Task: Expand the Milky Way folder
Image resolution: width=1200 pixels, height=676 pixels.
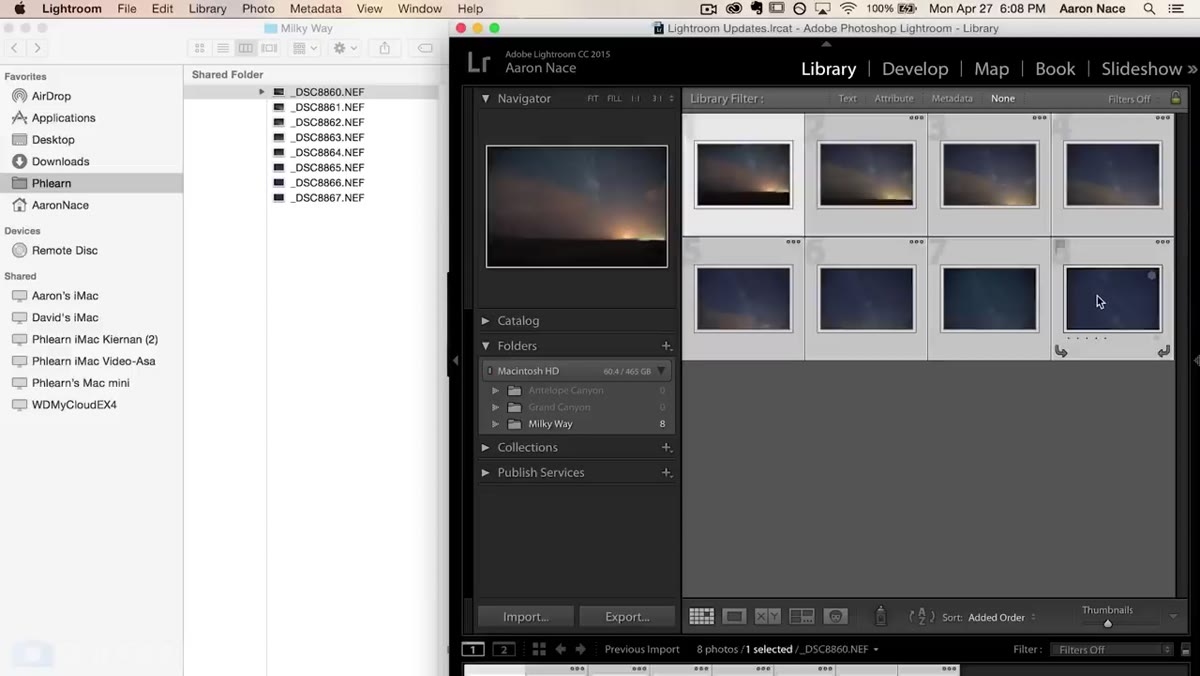Action: coord(496,424)
